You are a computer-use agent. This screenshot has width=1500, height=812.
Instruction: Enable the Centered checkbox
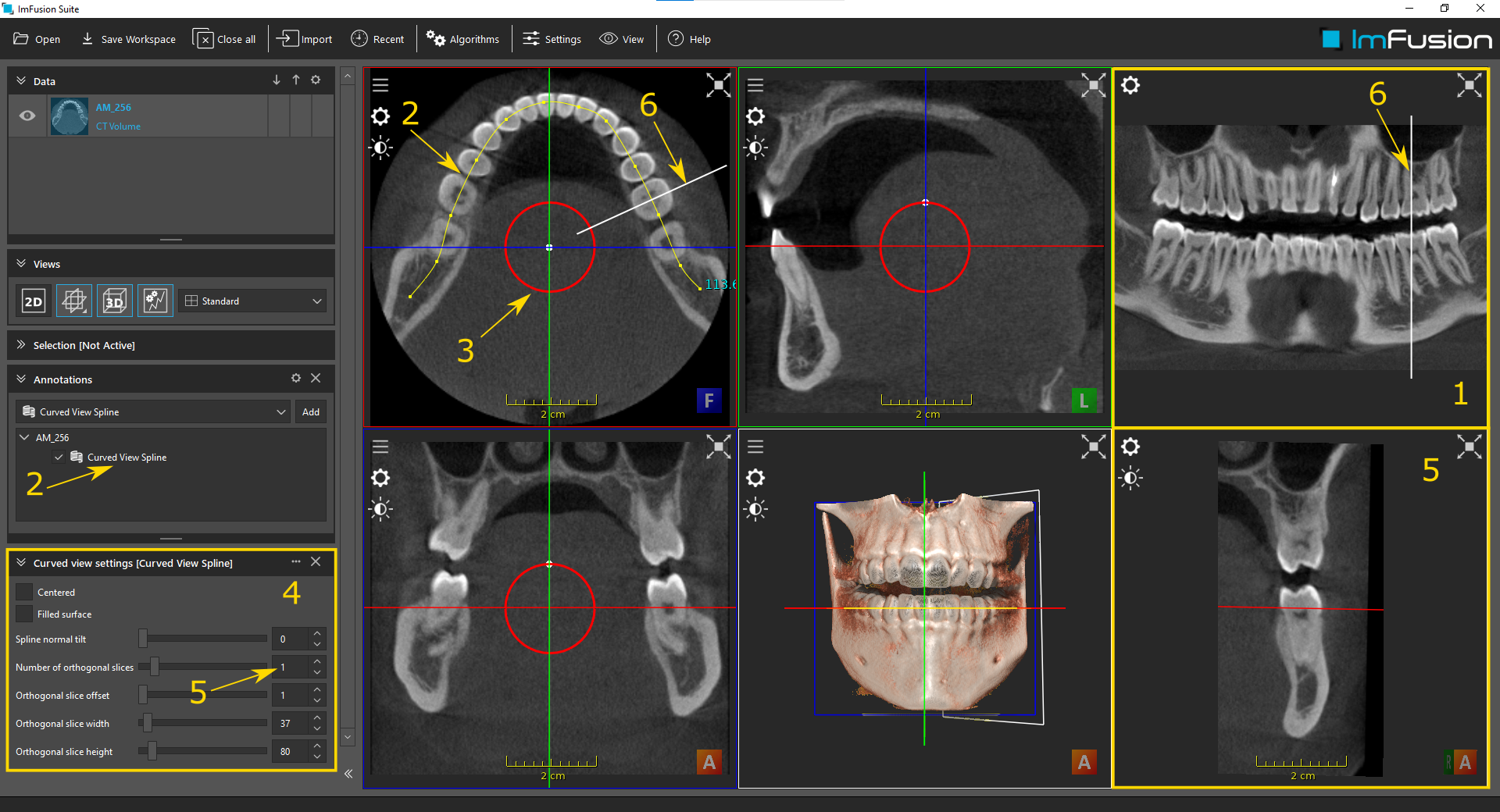24,592
